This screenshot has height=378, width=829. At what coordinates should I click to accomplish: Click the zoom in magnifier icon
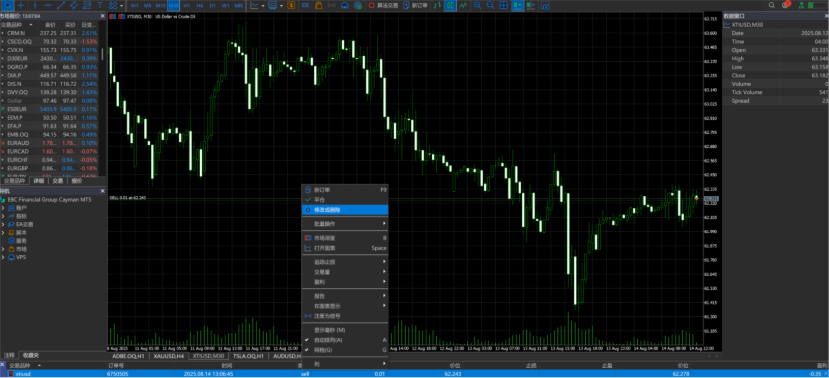(477, 5)
